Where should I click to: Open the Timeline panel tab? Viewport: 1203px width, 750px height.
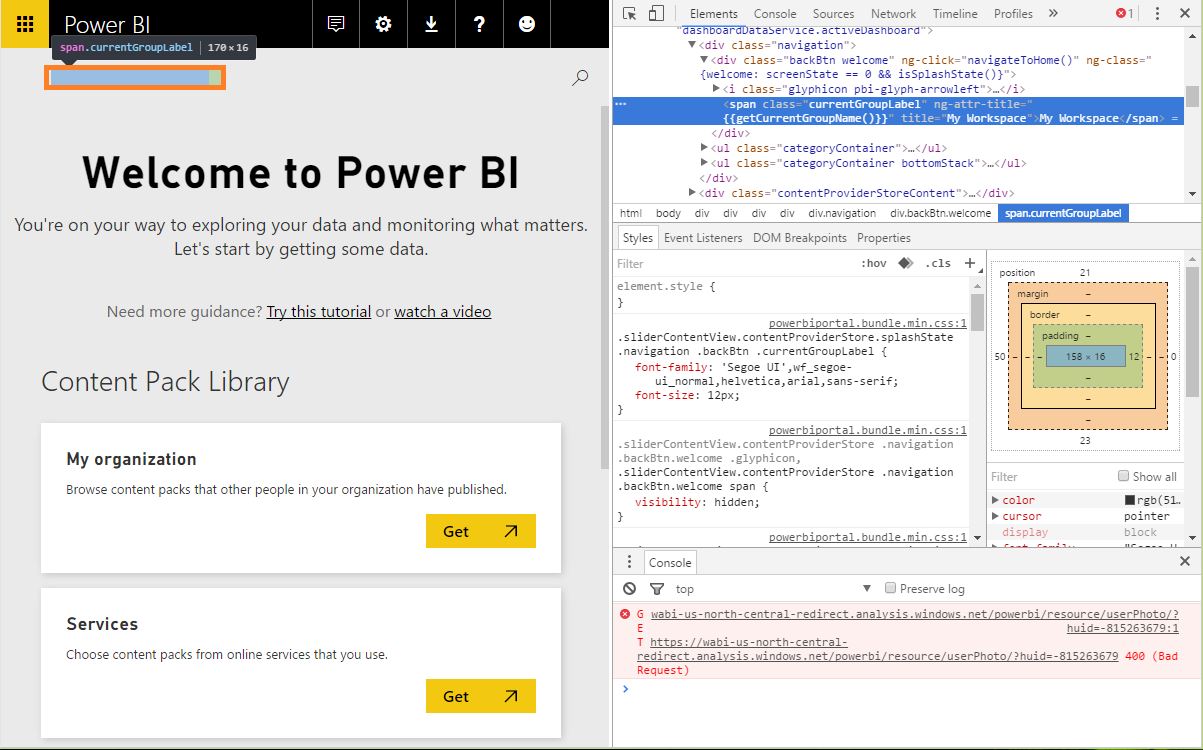tap(955, 13)
